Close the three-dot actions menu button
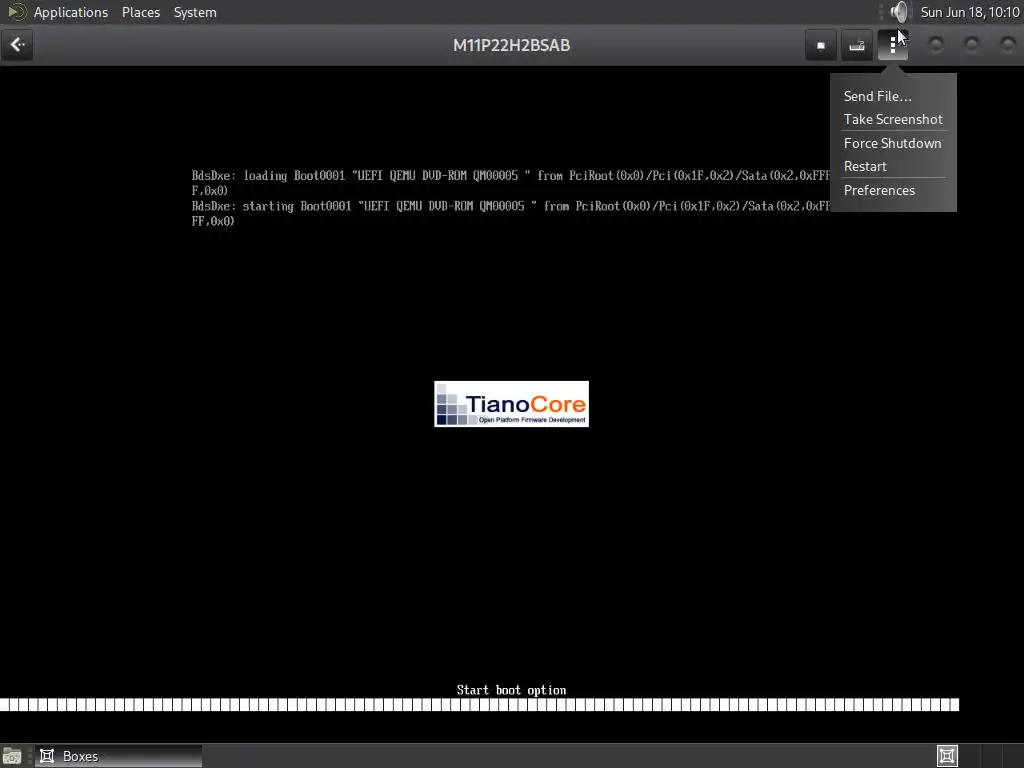The image size is (1024, 768). pos(893,45)
